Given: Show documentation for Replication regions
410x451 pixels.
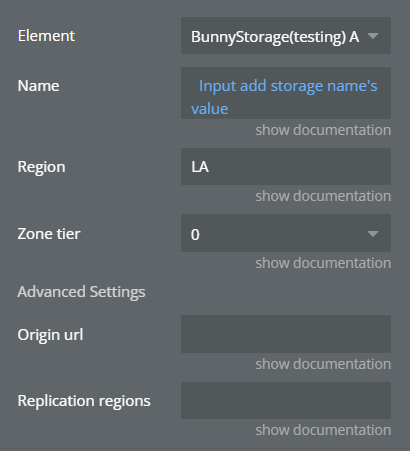Looking at the screenshot, I should 323,430.
